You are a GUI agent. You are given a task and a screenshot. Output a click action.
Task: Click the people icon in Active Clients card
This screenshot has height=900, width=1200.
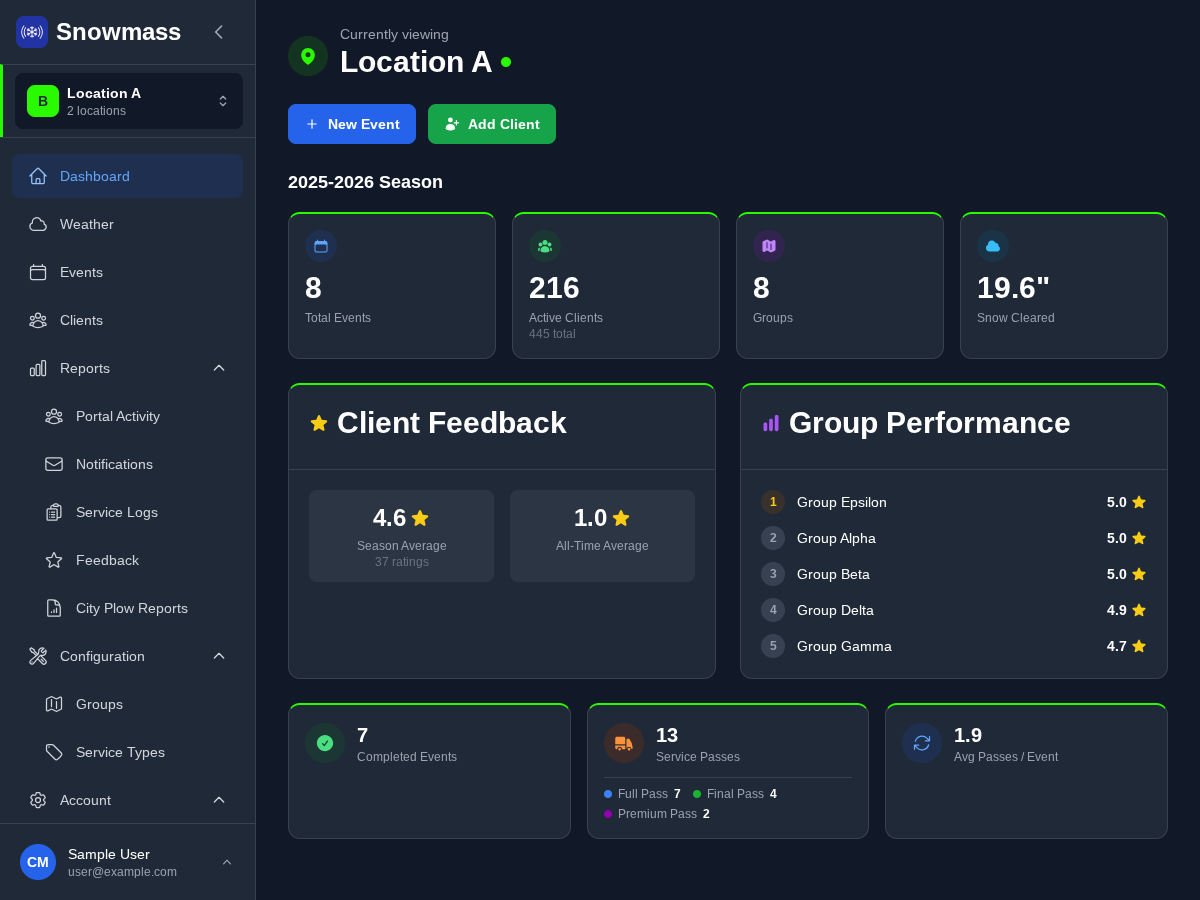[545, 246]
